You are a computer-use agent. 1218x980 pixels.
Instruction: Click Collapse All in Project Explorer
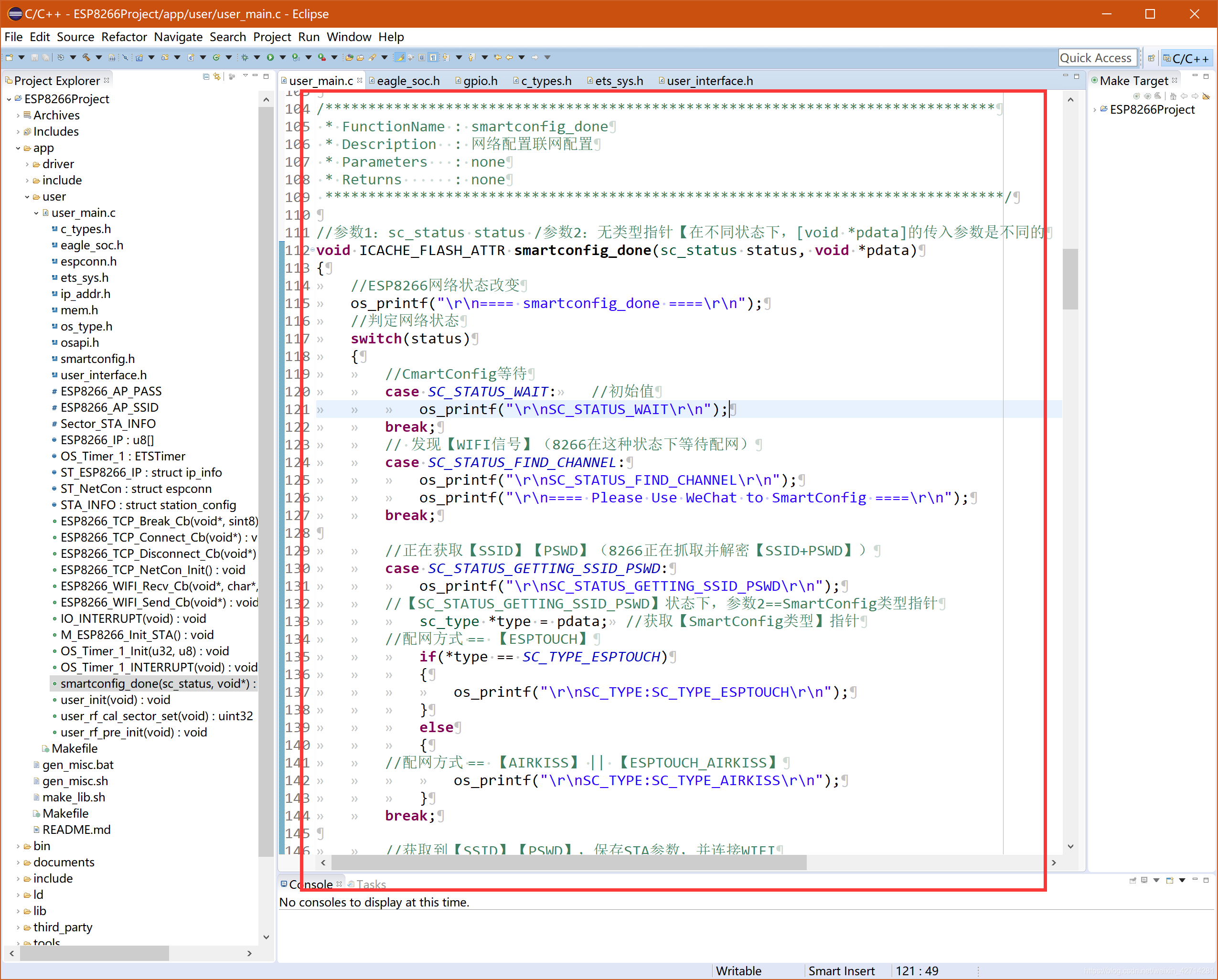(x=206, y=77)
